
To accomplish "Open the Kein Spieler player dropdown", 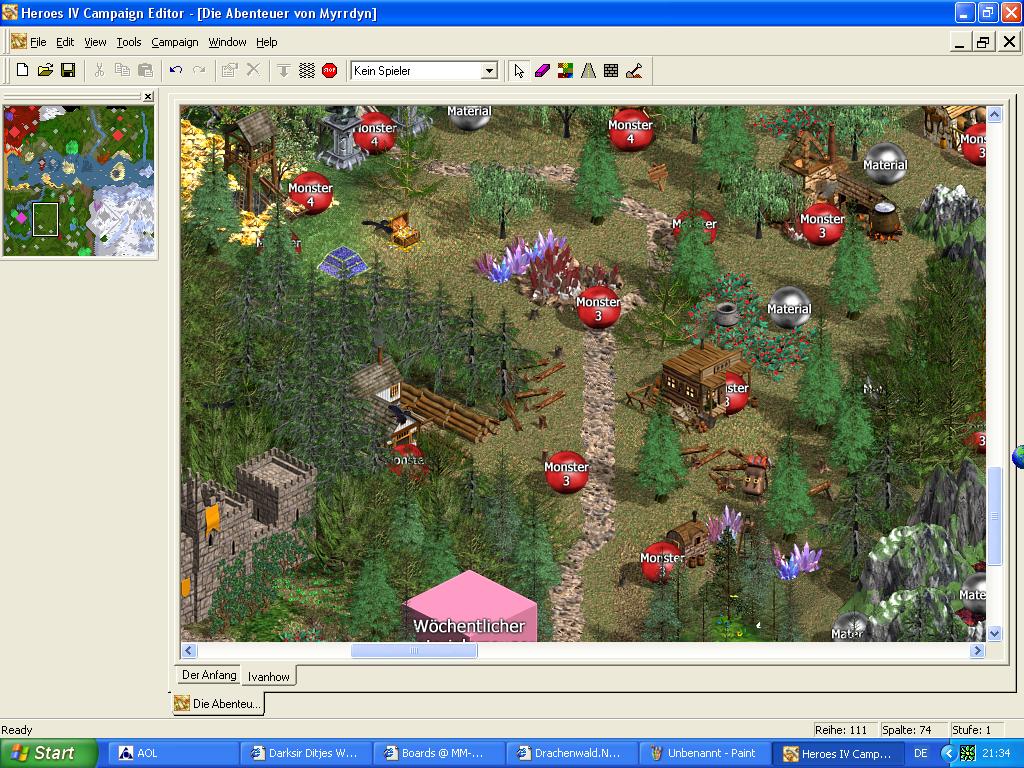I will point(488,71).
